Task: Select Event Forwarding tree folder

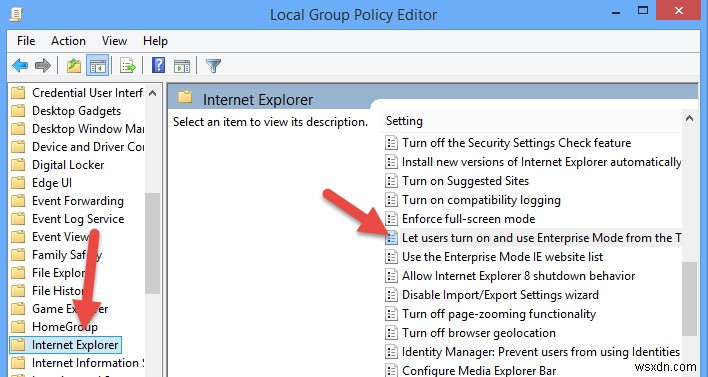Action: click(x=67, y=201)
